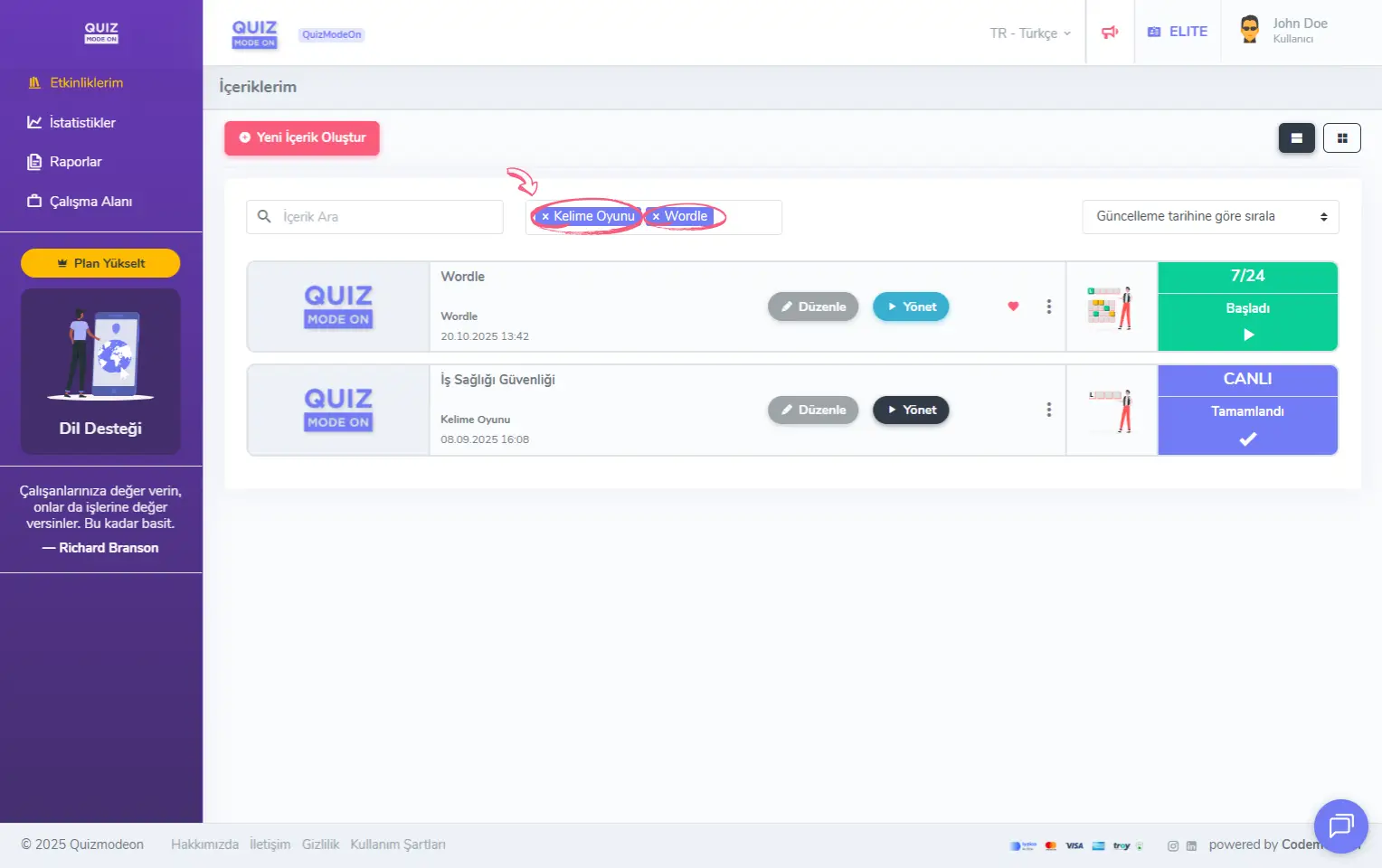The image size is (1382, 868).
Task: Remove the Kelime Oyunu filter tag
Action: click(x=545, y=217)
